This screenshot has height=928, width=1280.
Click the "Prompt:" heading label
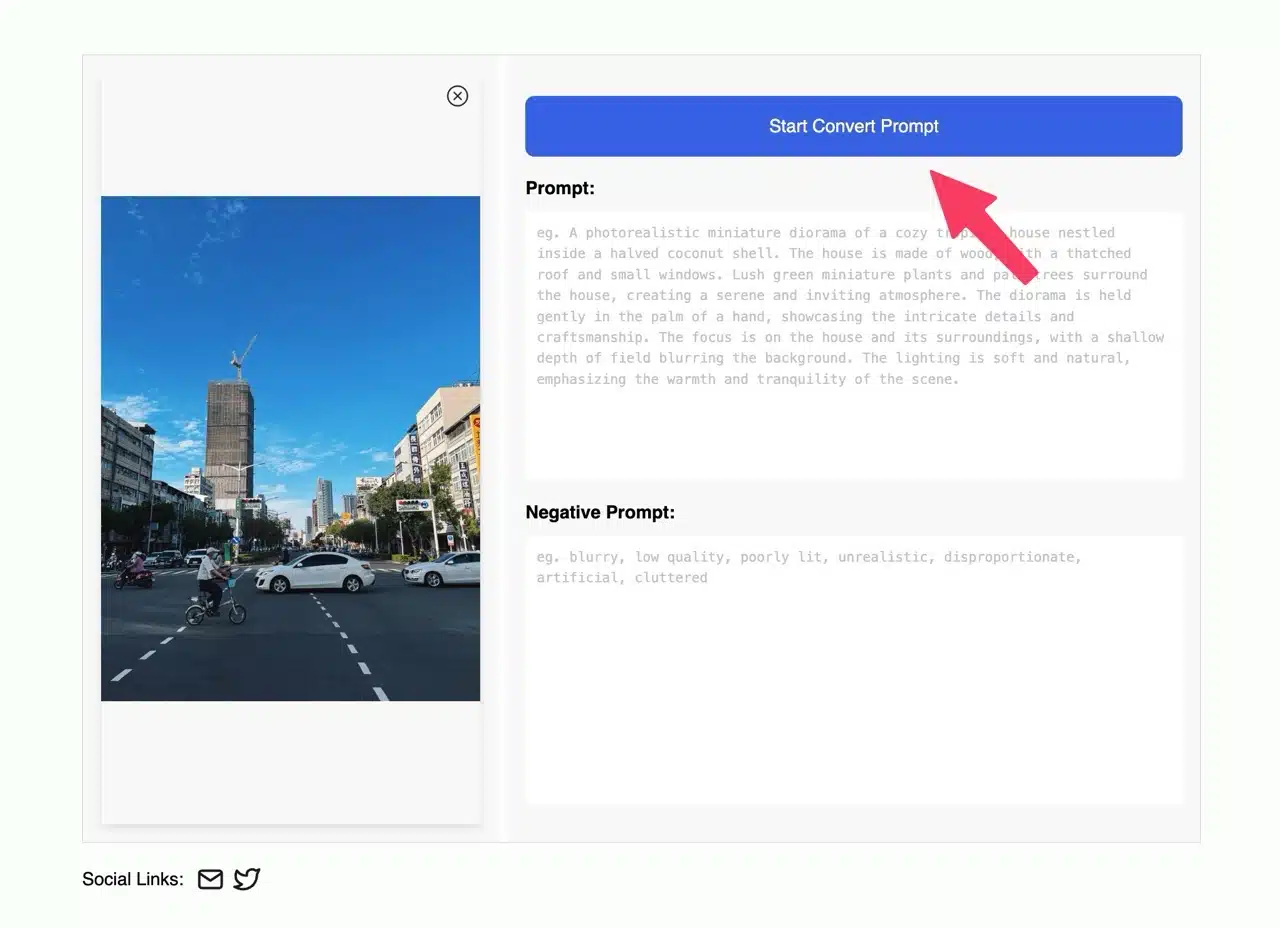tap(560, 188)
